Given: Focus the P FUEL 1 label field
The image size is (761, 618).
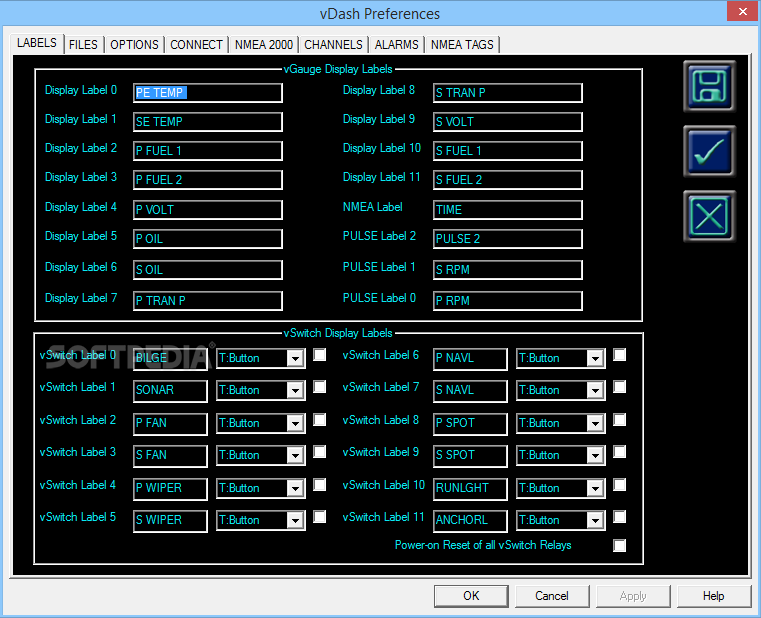Looking at the screenshot, I should click(208, 151).
